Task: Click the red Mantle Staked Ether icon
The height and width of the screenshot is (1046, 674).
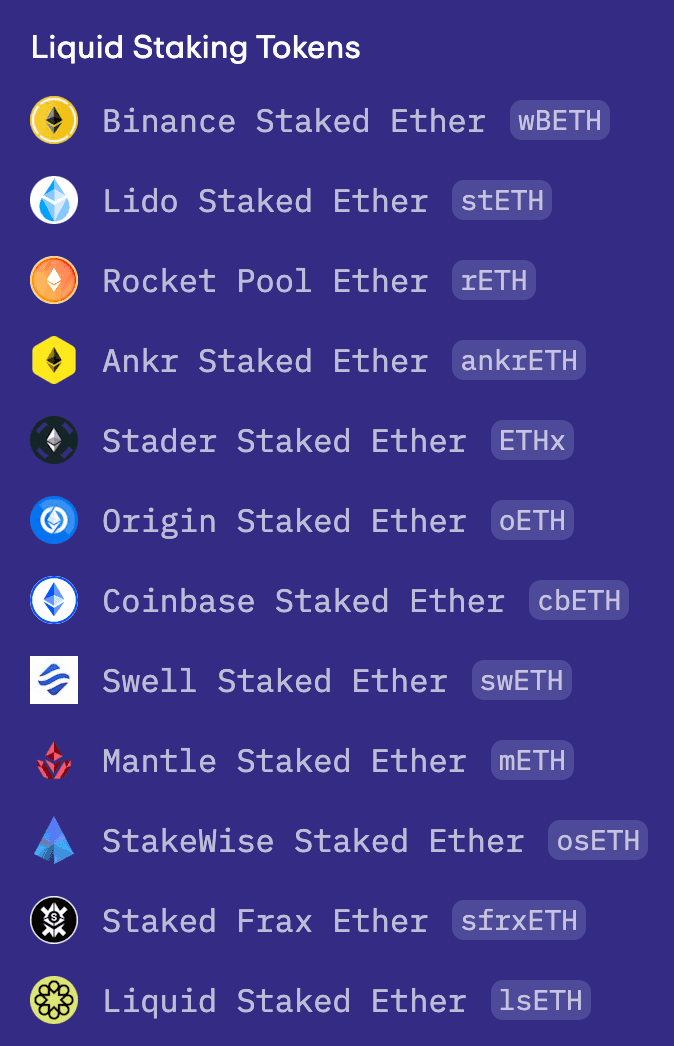Action: (54, 761)
